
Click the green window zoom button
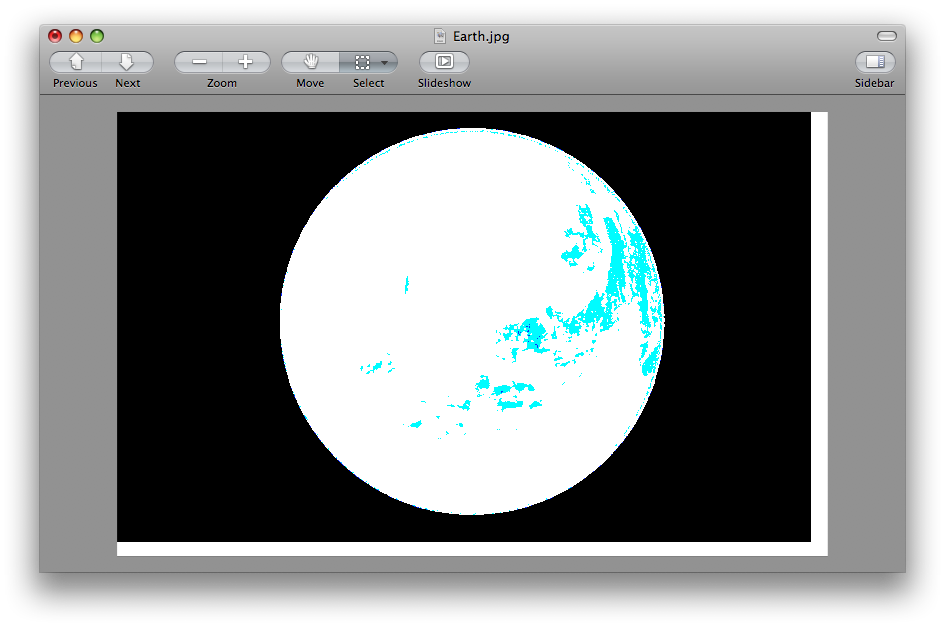tap(97, 36)
